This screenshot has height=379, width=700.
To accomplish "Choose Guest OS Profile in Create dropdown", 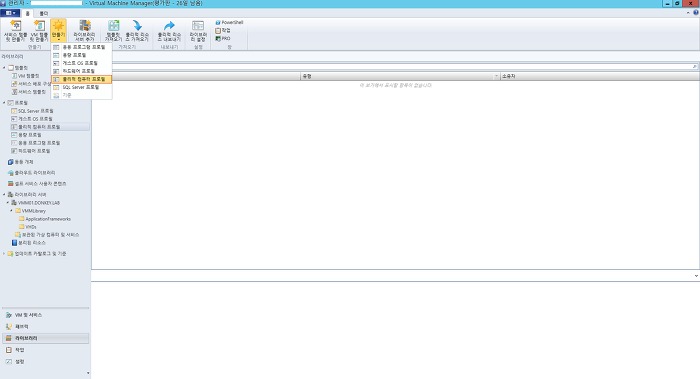I will pyautogui.click(x=81, y=63).
